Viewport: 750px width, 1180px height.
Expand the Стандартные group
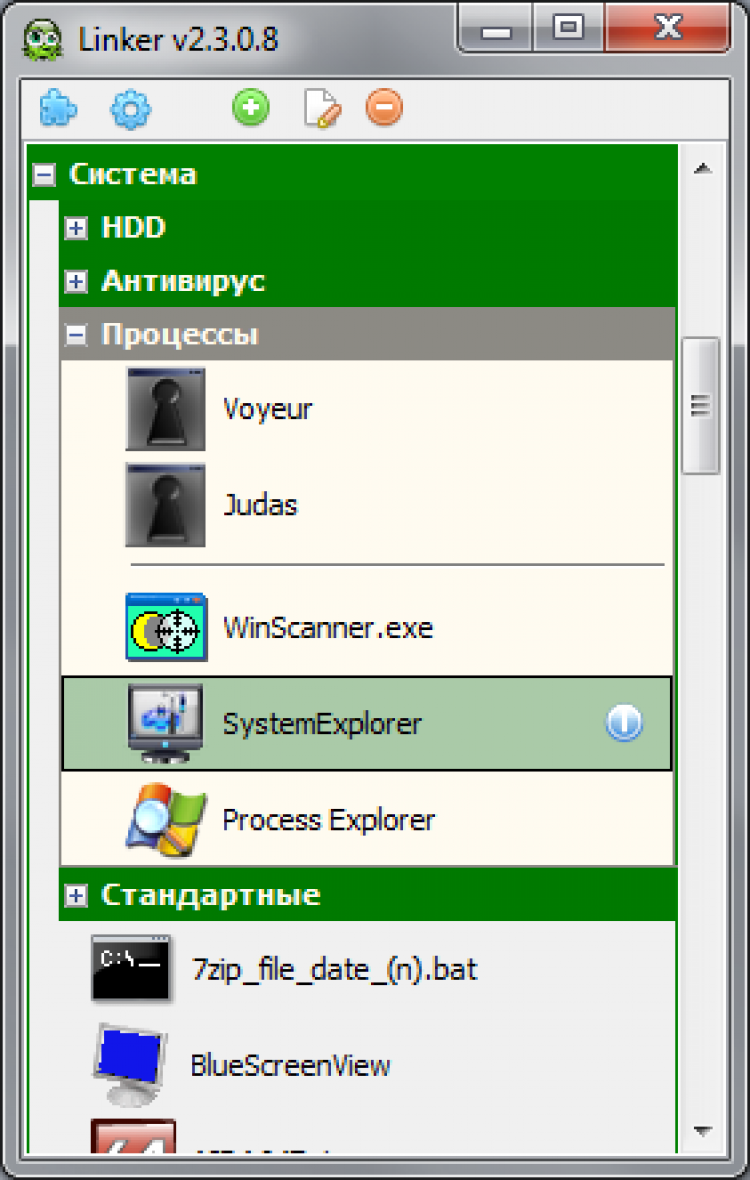coord(76,896)
